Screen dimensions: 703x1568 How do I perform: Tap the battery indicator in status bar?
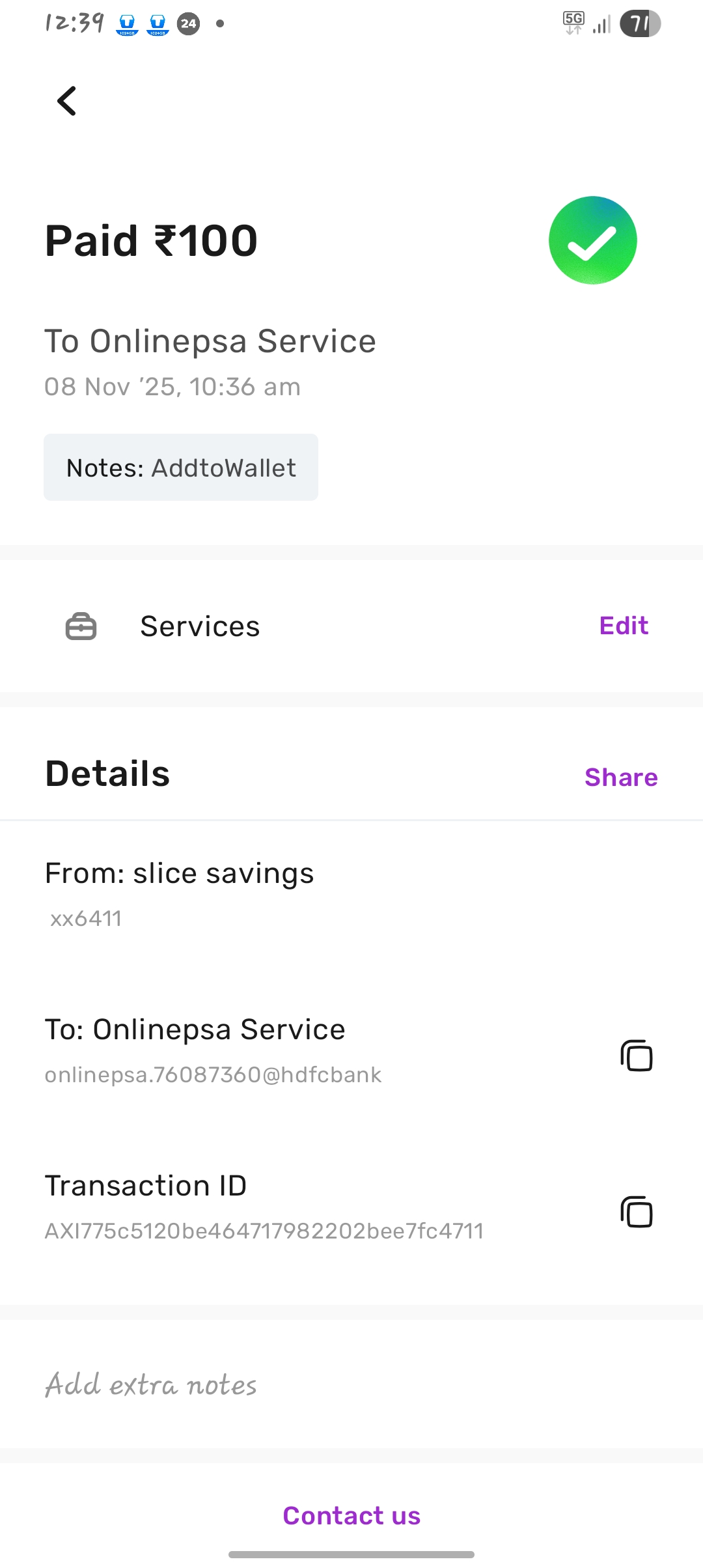(640, 24)
